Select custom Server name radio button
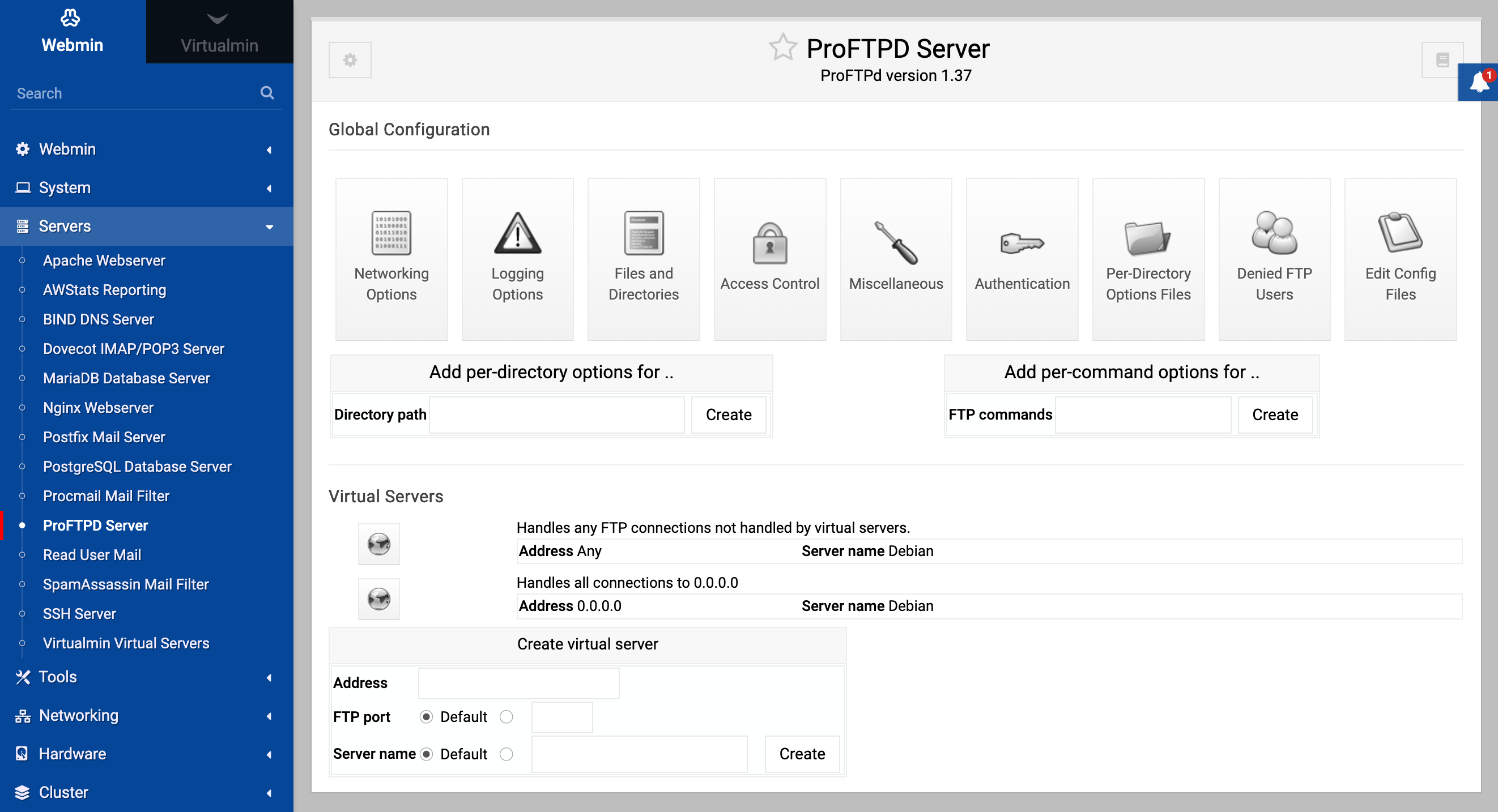1498x812 pixels. (507, 754)
